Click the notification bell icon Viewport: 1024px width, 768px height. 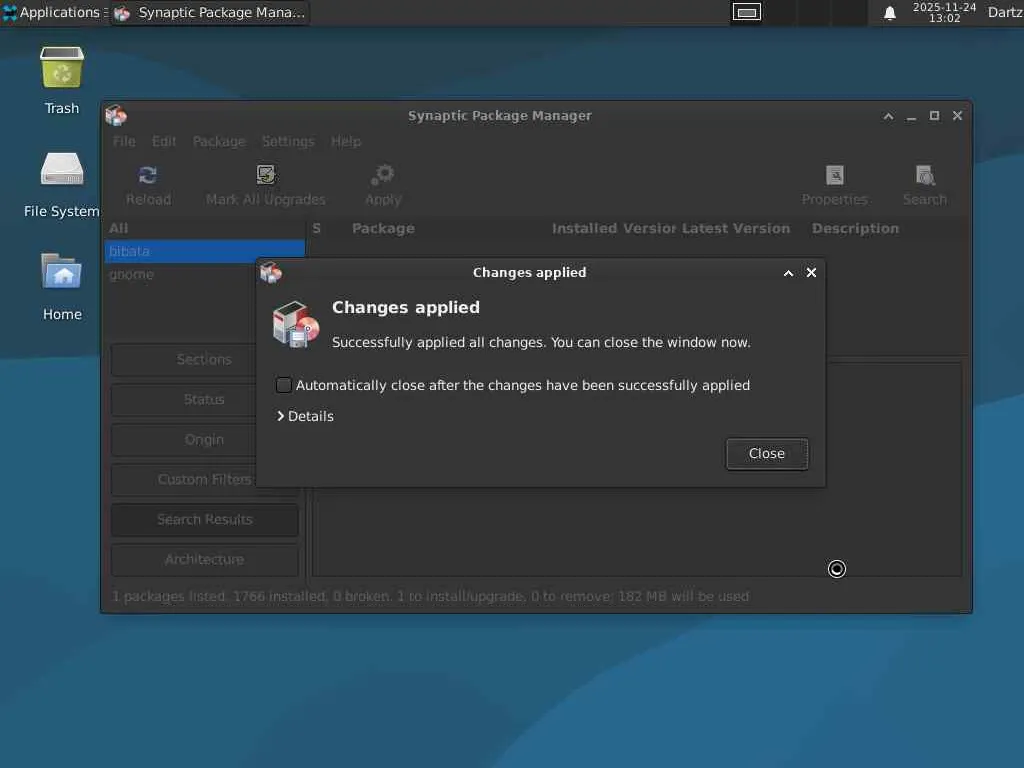tap(889, 13)
